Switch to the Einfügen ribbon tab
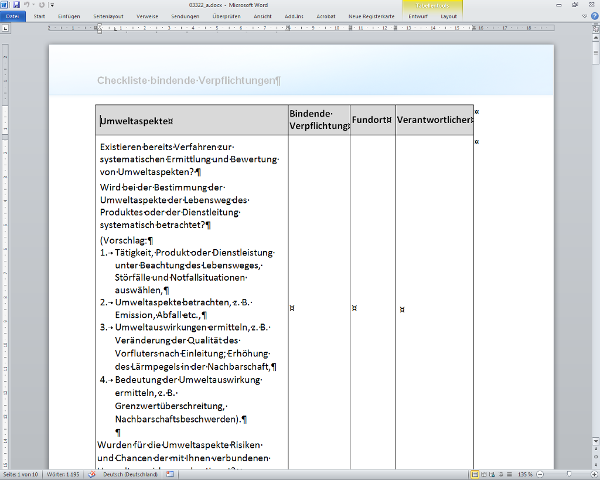600x480 pixels. pos(70,17)
